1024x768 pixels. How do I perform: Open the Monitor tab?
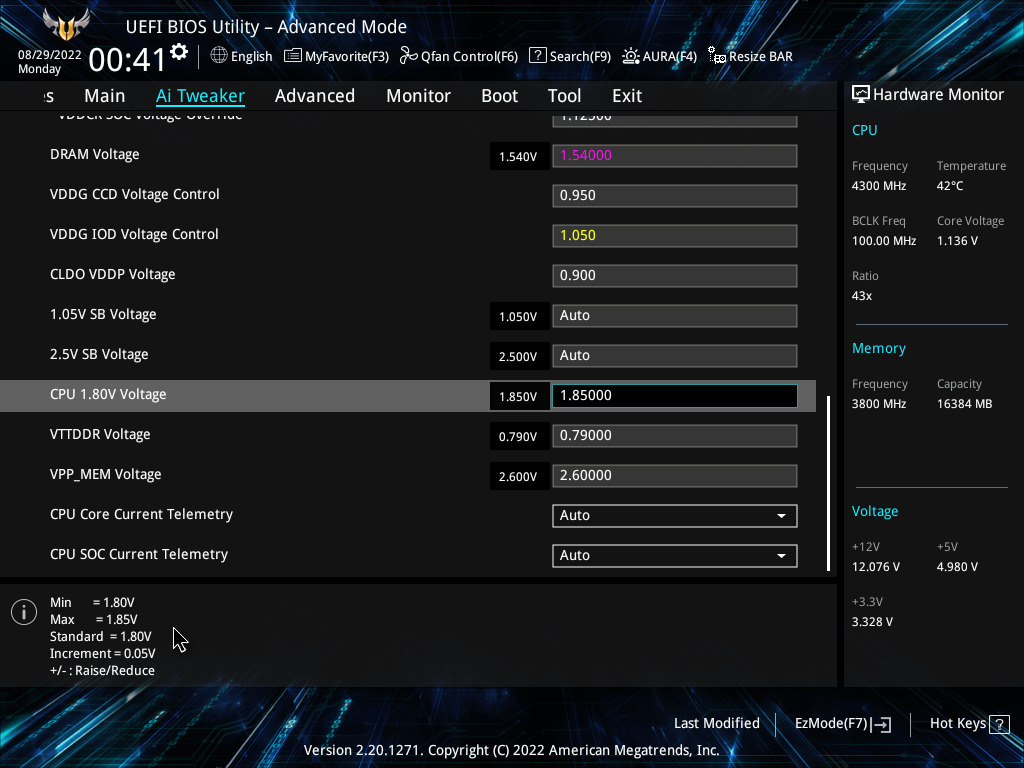(x=419, y=96)
